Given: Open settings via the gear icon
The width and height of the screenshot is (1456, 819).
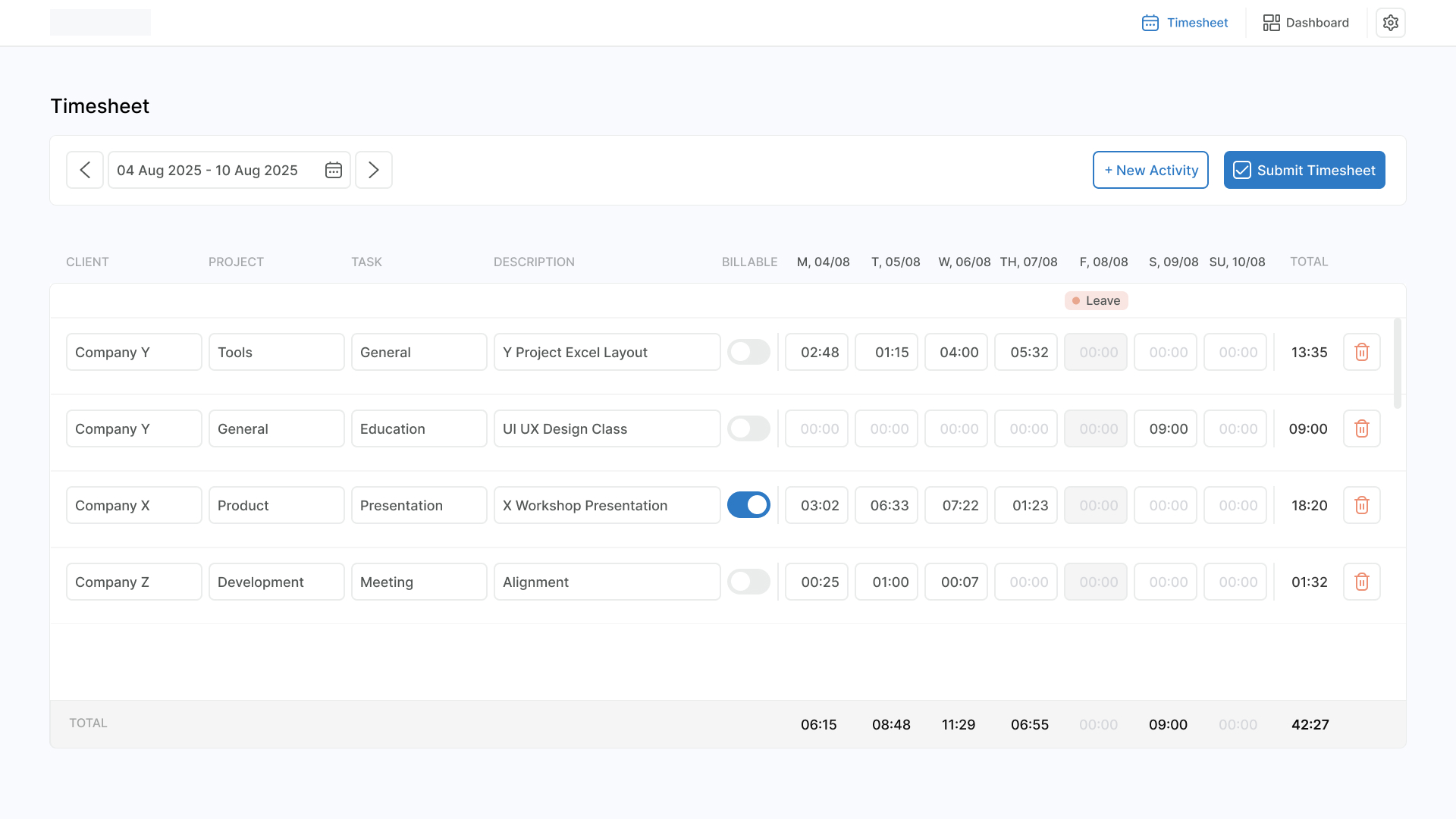Looking at the screenshot, I should [x=1390, y=23].
